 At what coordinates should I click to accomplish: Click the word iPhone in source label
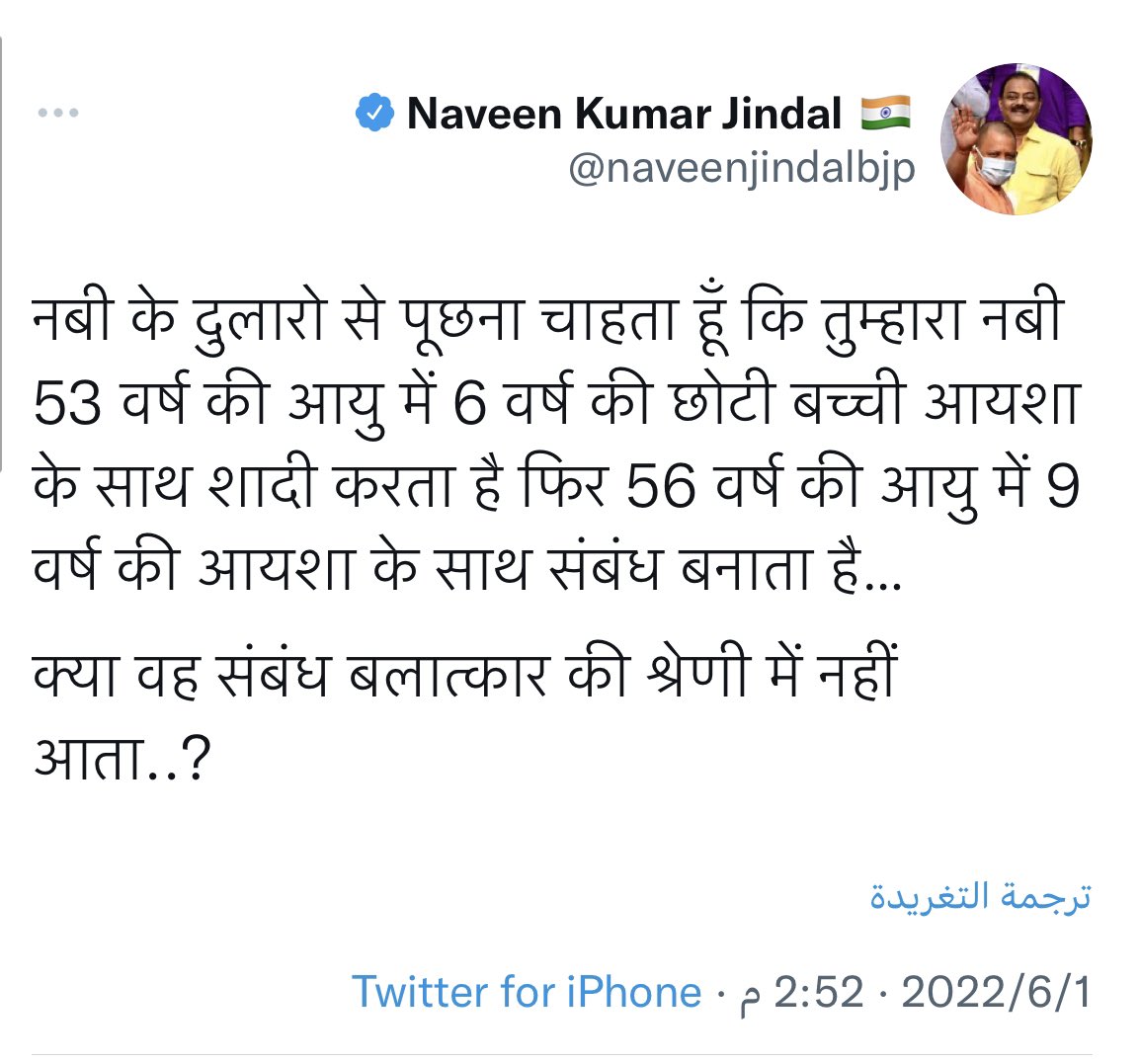click(x=634, y=991)
